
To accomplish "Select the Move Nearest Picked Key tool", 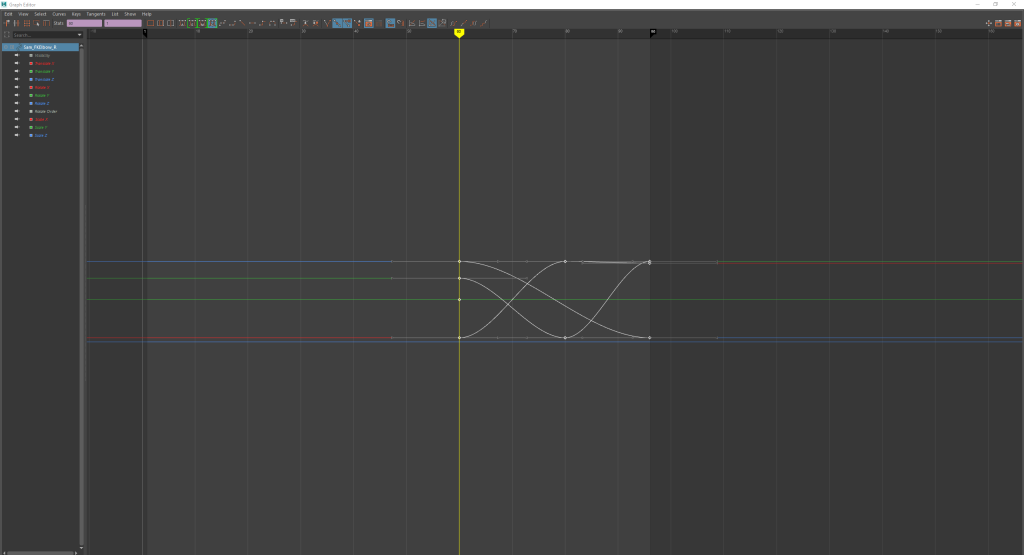I will pos(7,23).
